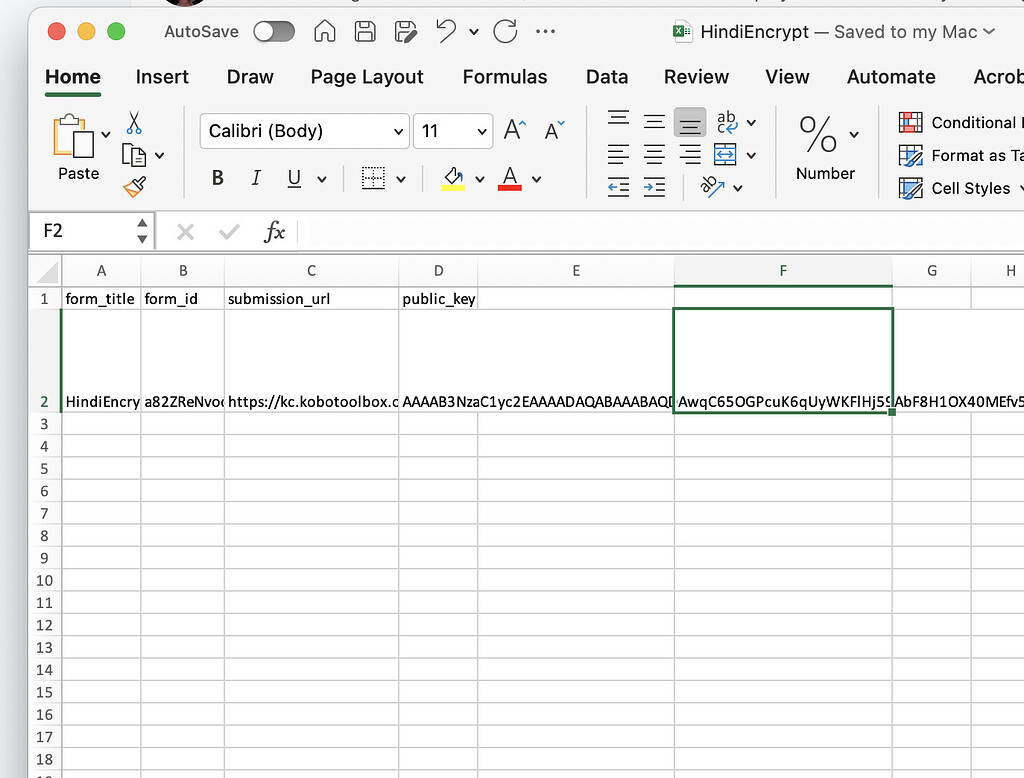This screenshot has height=778, width=1024.
Task: Open the font name dropdown
Action: pos(397,131)
